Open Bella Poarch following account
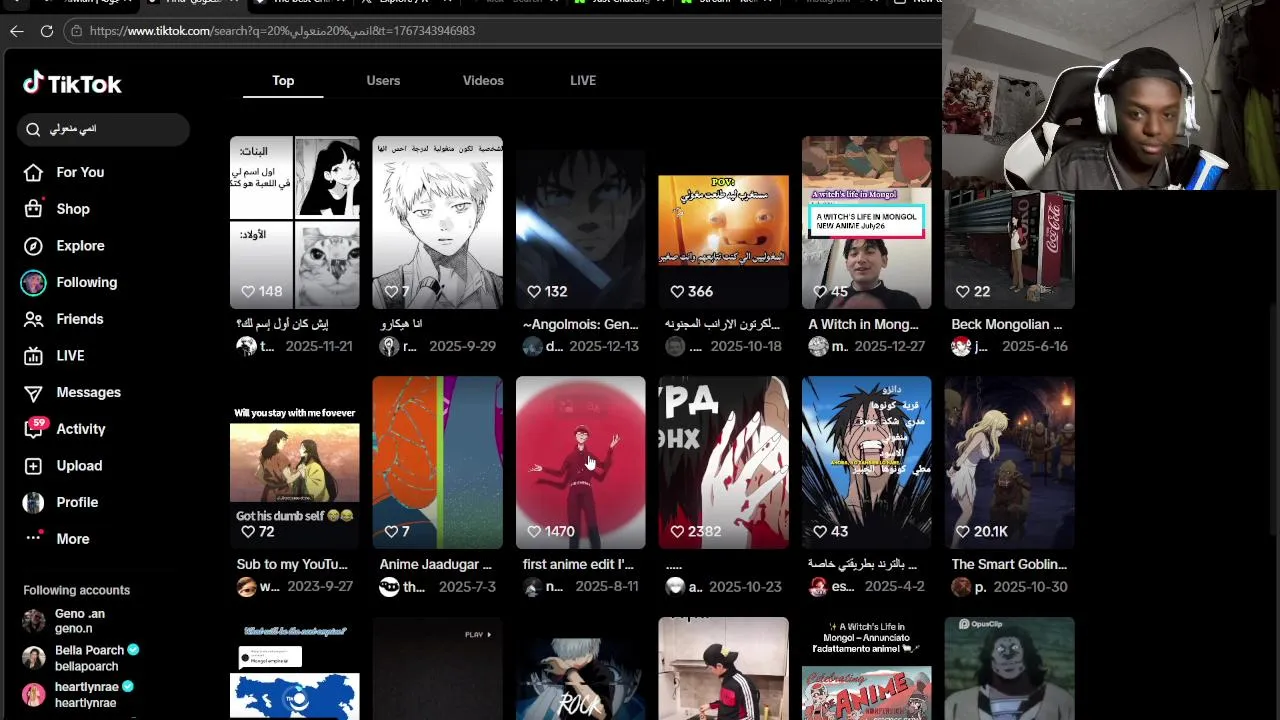The image size is (1280, 720). tap(81, 658)
